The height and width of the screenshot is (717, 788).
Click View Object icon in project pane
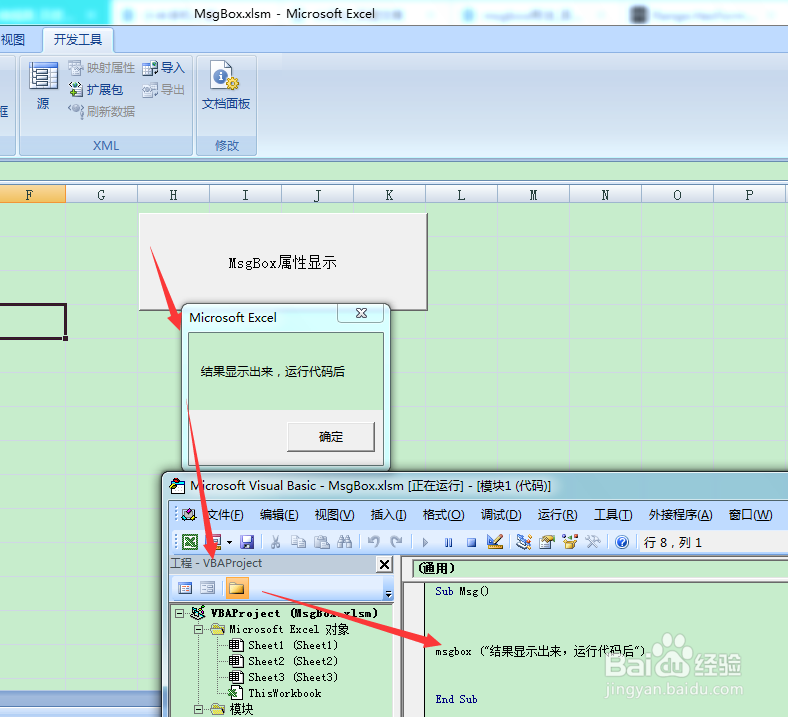pos(208,588)
